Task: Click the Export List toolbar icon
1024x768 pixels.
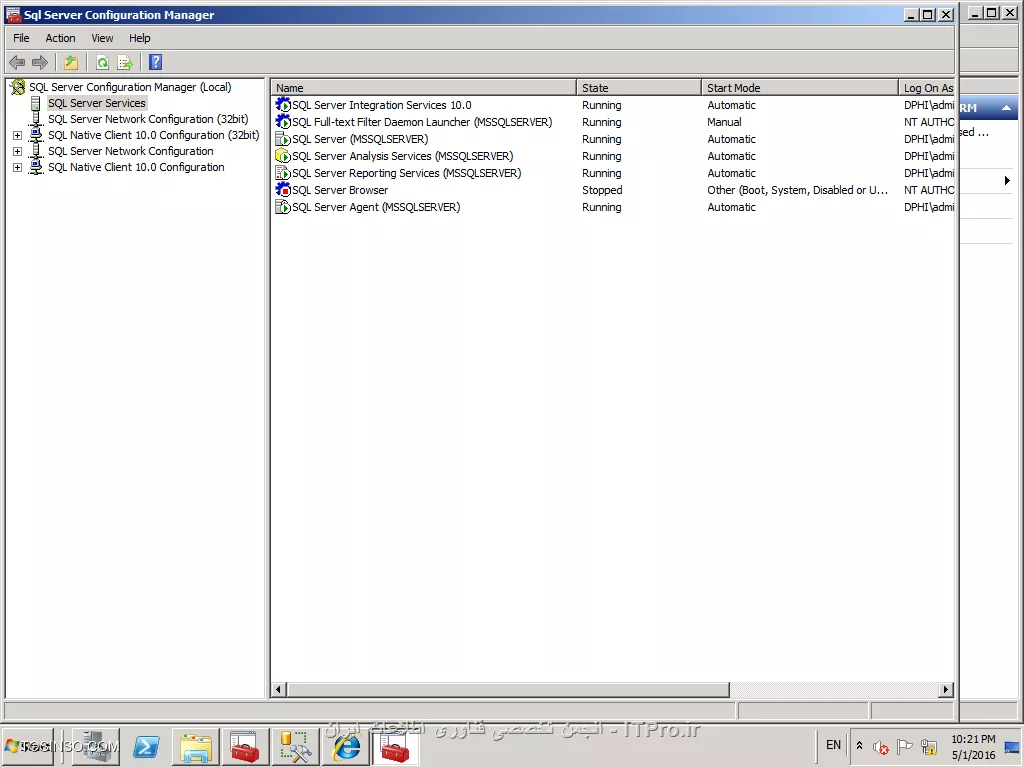Action: click(x=125, y=62)
